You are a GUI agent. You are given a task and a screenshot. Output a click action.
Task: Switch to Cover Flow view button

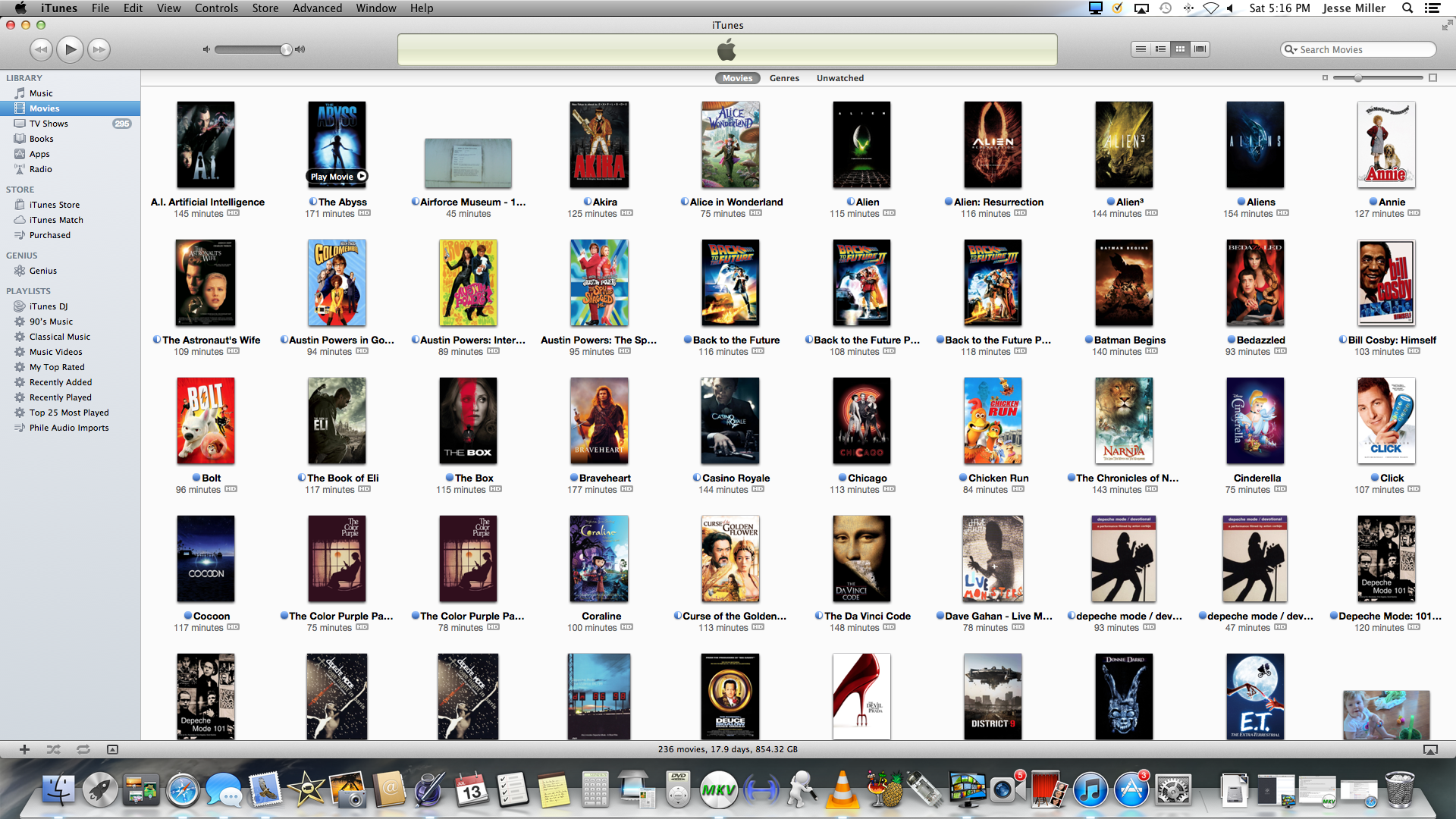coord(1200,49)
